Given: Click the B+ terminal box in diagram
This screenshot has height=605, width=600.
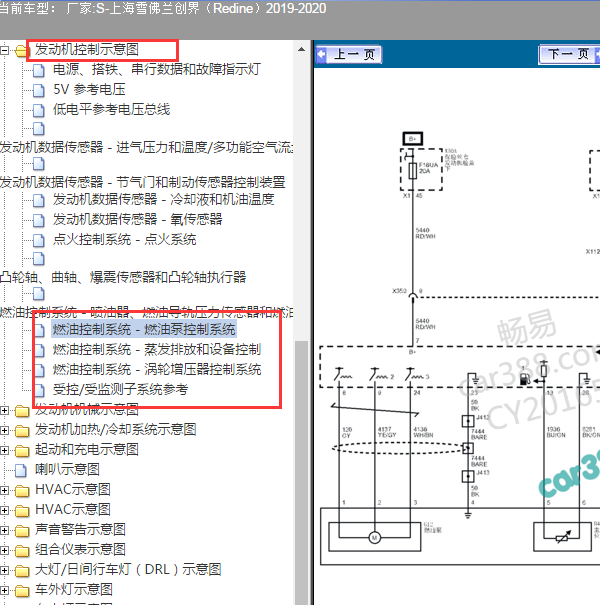Looking at the screenshot, I should coord(412,139).
